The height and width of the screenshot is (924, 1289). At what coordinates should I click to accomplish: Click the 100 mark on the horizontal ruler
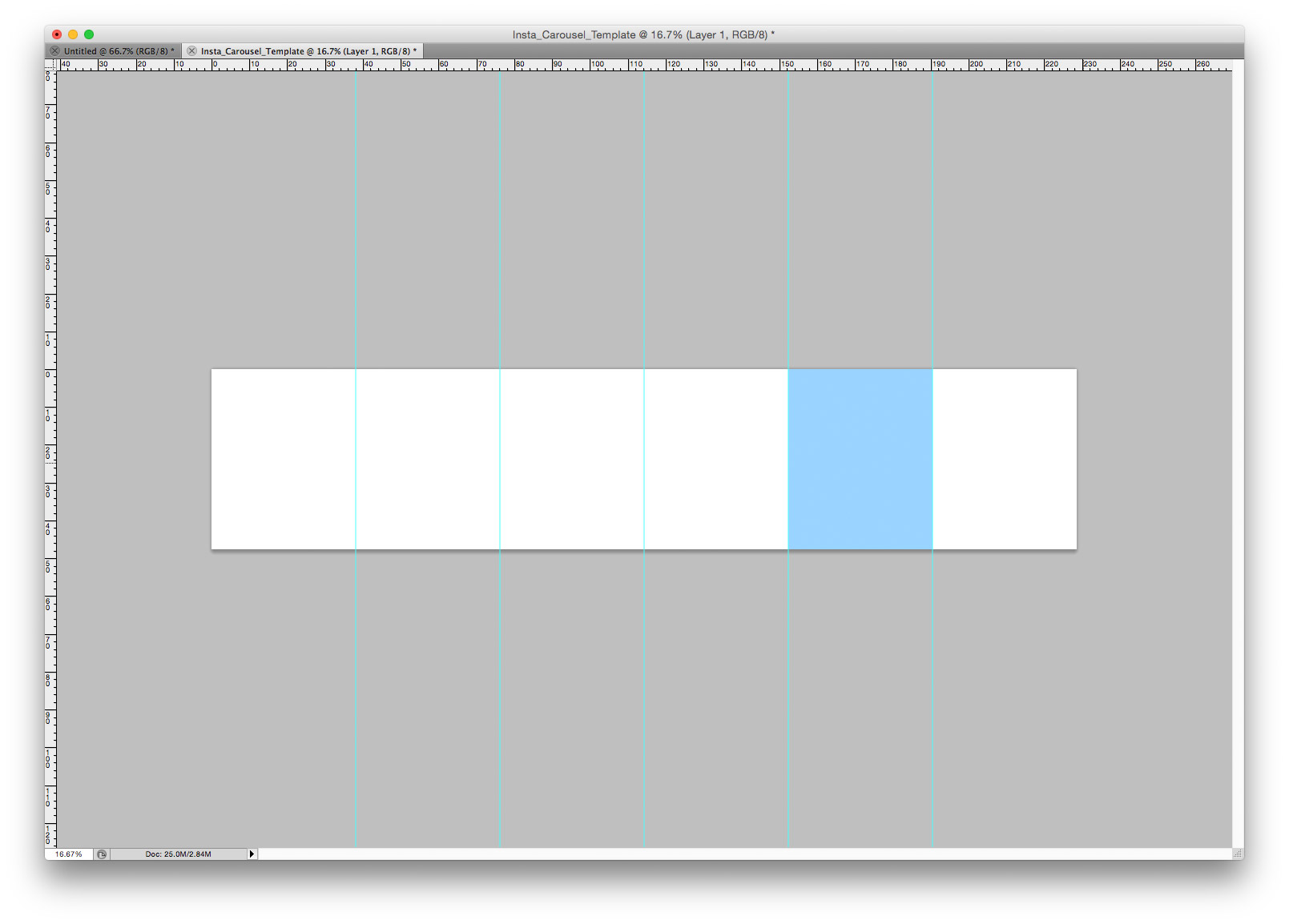click(597, 65)
